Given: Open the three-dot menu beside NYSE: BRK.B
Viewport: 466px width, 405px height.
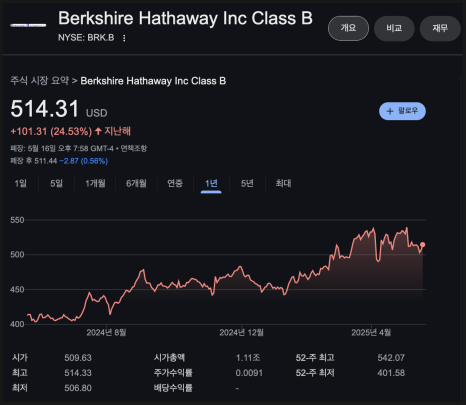Looking at the screenshot, I should (124, 38).
